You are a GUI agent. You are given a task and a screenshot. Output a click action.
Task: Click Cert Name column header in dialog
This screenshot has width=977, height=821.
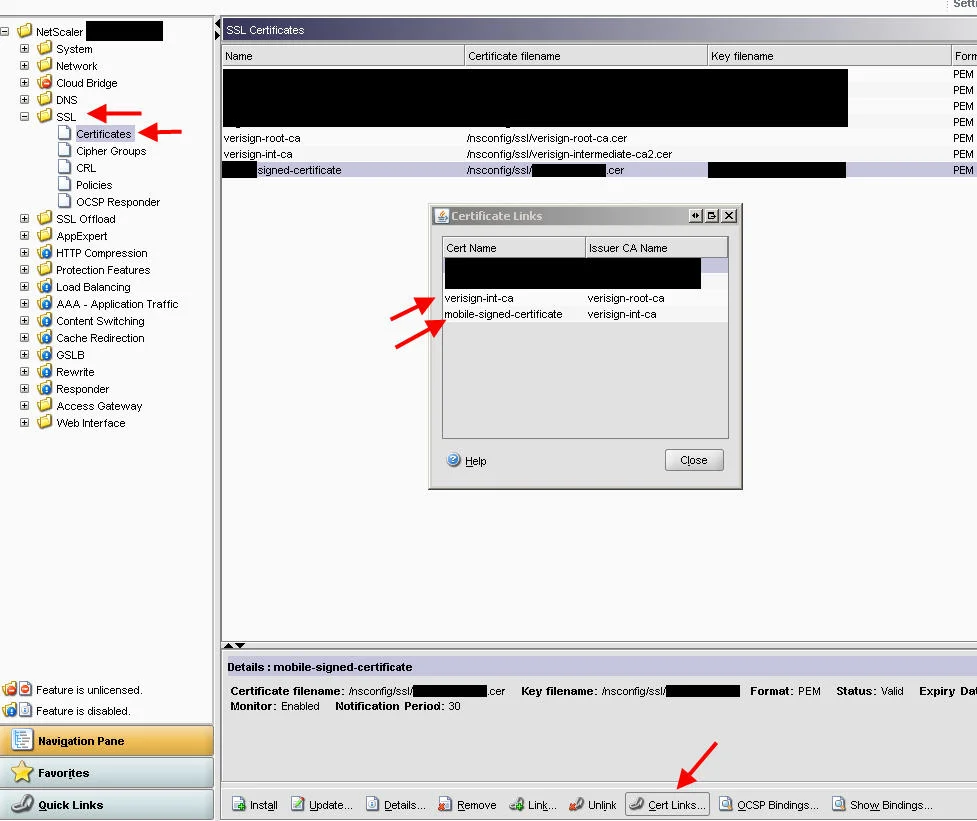514,248
